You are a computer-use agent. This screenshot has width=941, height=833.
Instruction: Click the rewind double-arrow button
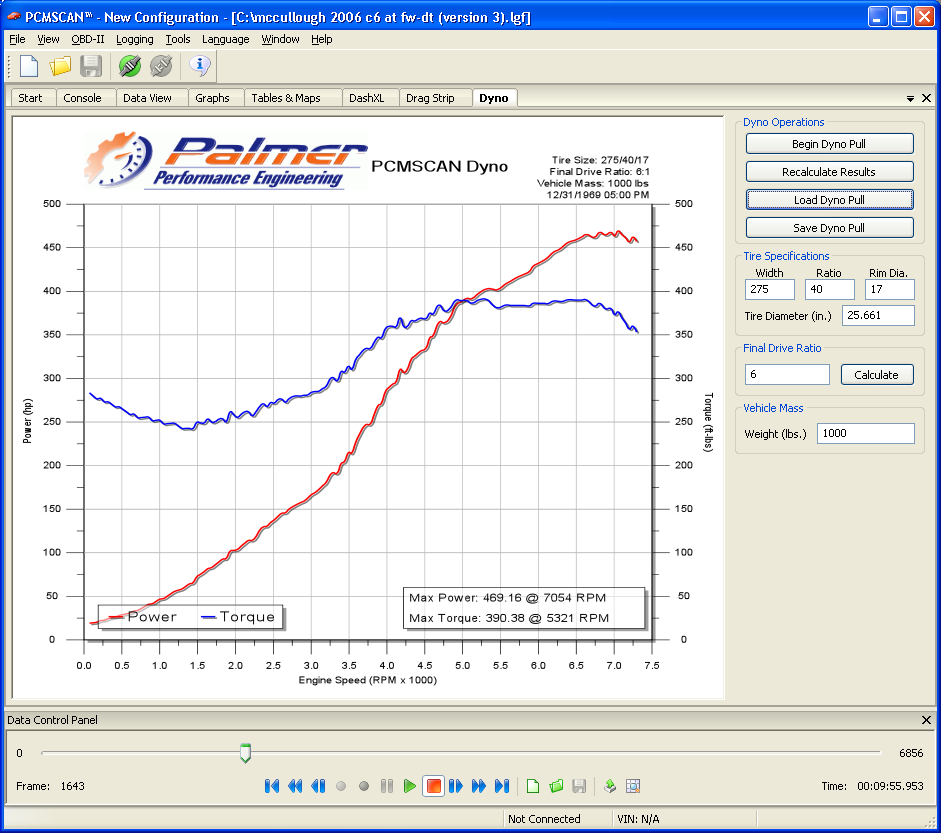point(295,786)
